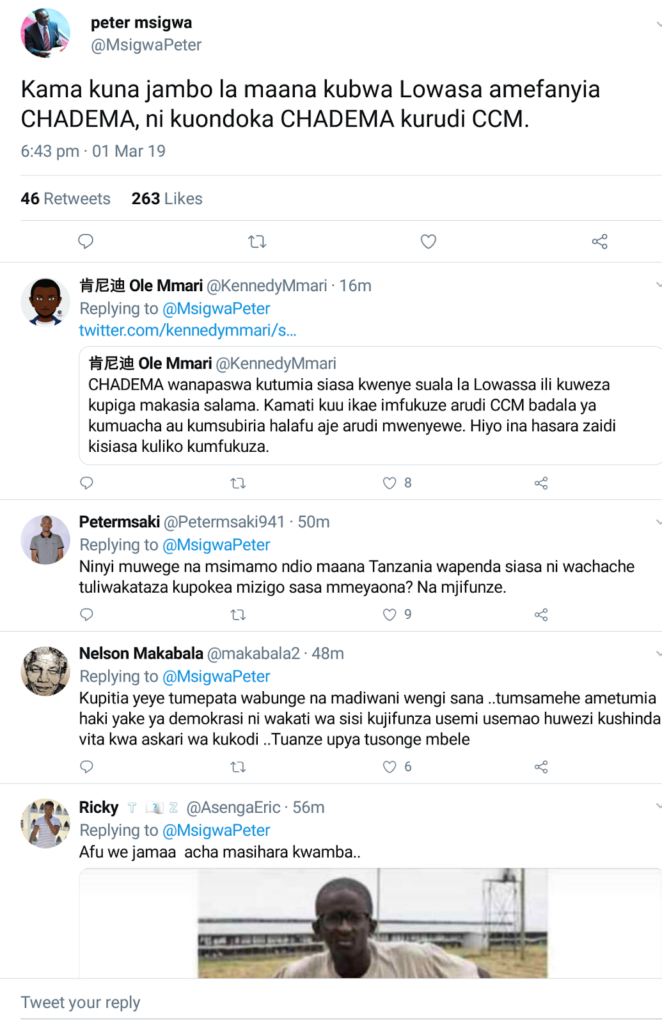Image resolution: width=662 pixels, height=1024 pixels.
Task: Like Petermsaki's reply with 9 likes
Action: [x=390, y=615]
